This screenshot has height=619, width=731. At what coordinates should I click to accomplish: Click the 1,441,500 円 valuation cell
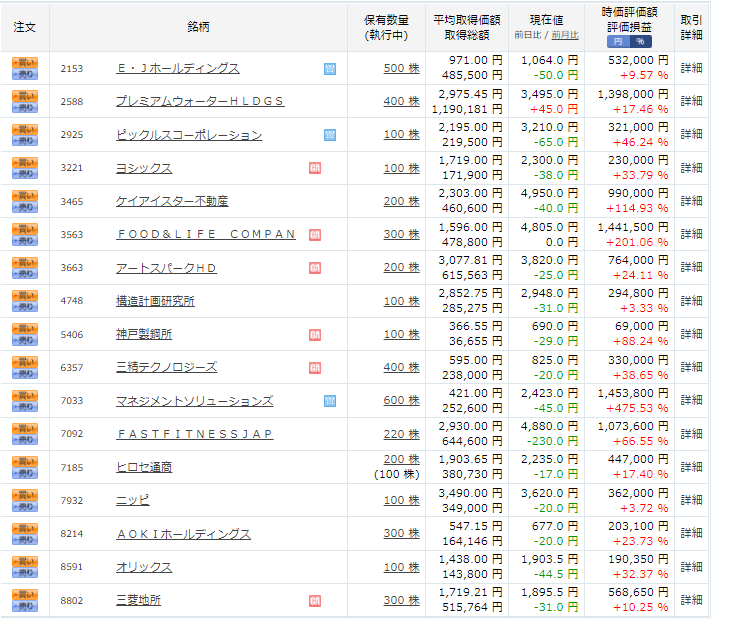[x=633, y=227]
